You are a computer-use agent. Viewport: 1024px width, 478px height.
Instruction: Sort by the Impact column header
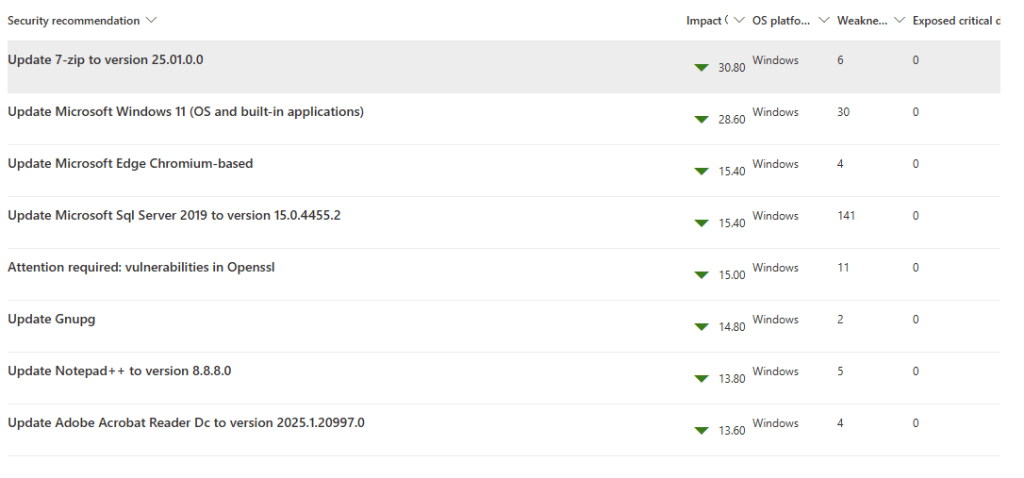[x=705, y=20]
